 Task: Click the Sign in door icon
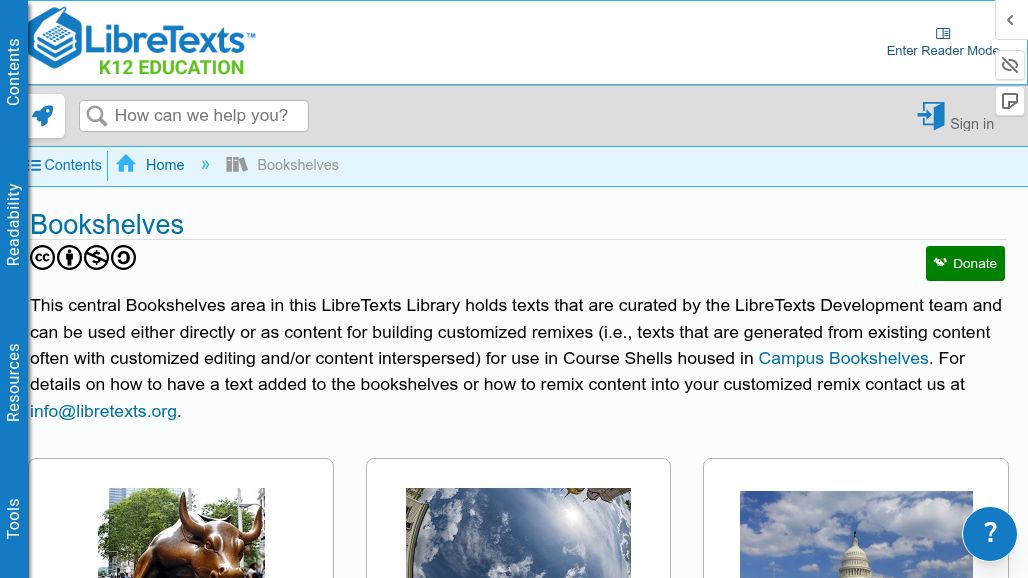[x=930, y=116]
